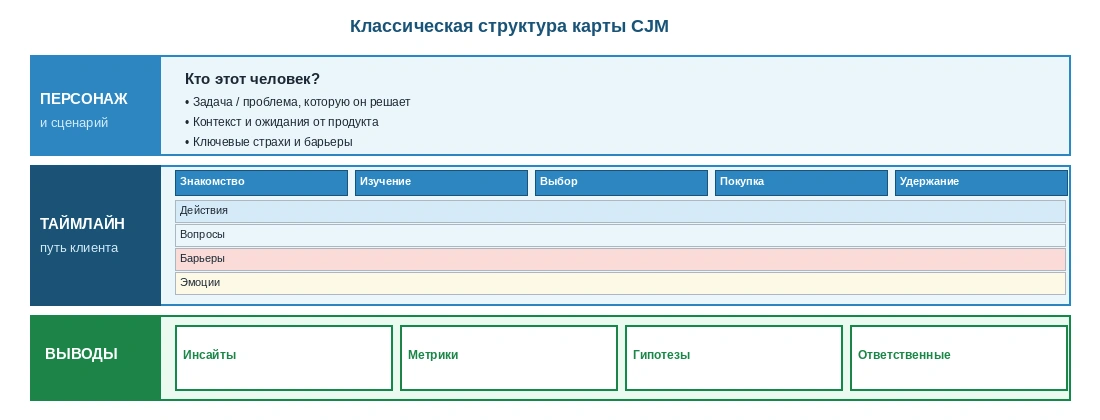Click the 'и сценарий' subtitle
The image size is (1100, 420).
click(74, 123)
